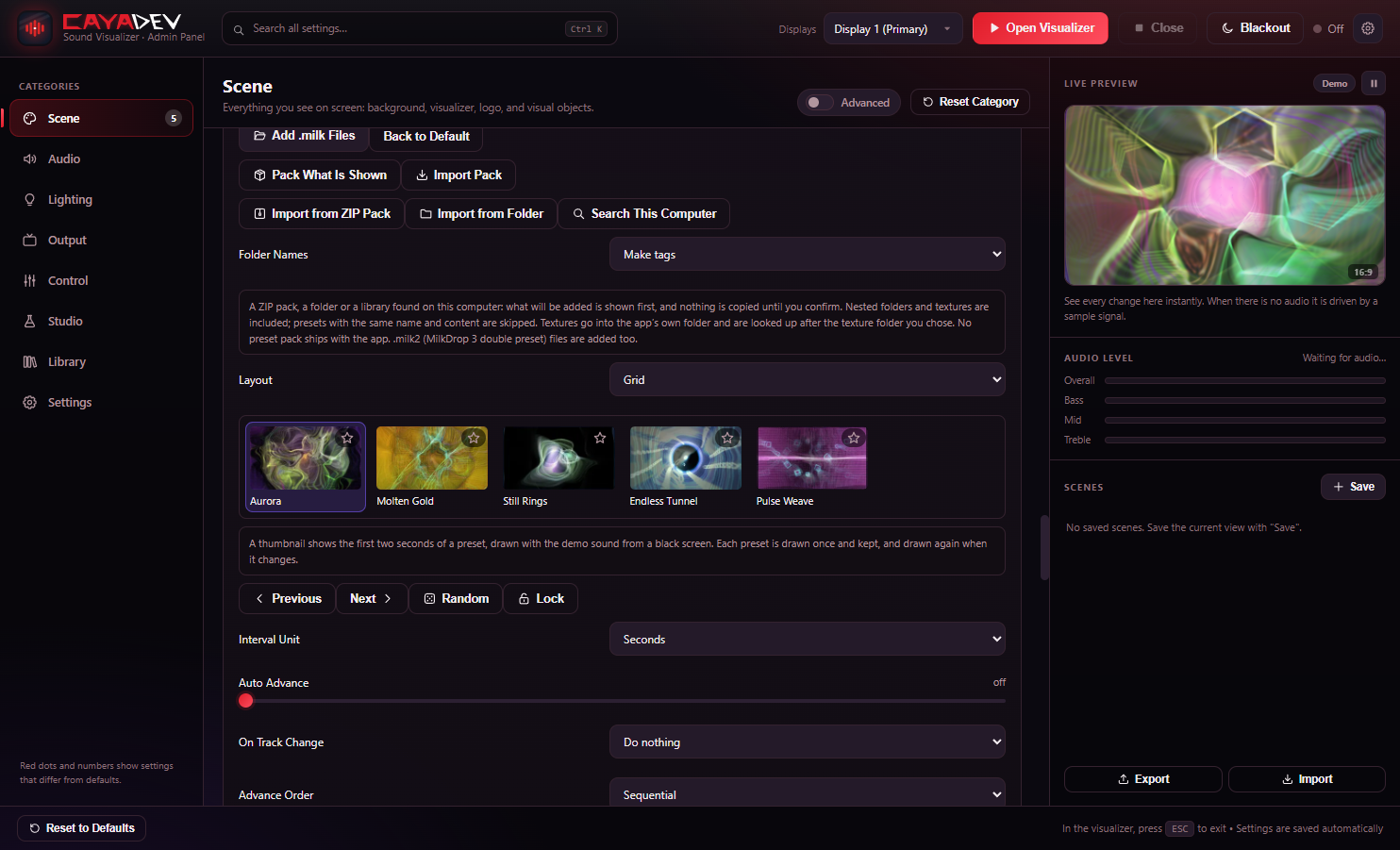The height and width of the screenshot is (850, 1400).
Task: Click the Export button
Action: click(x=1143, y=779)
